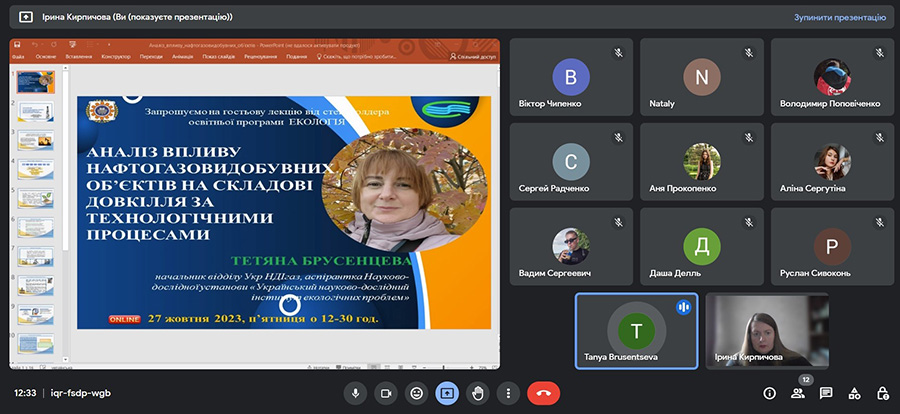900x414 pixels.
Task: Leave the call with the red button
Action: pyautogui.click(x=544, y=393)
